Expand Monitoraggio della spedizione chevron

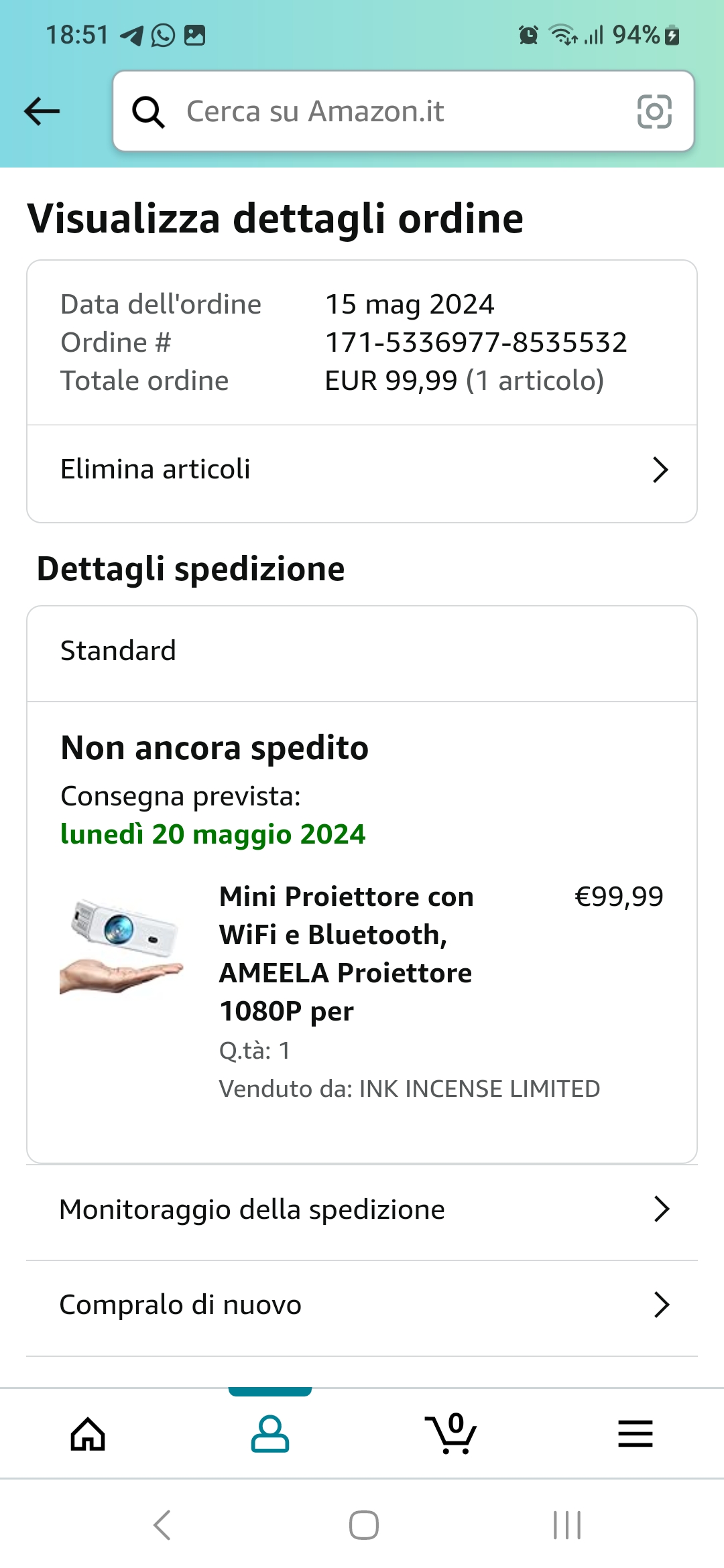(662, 1210)
